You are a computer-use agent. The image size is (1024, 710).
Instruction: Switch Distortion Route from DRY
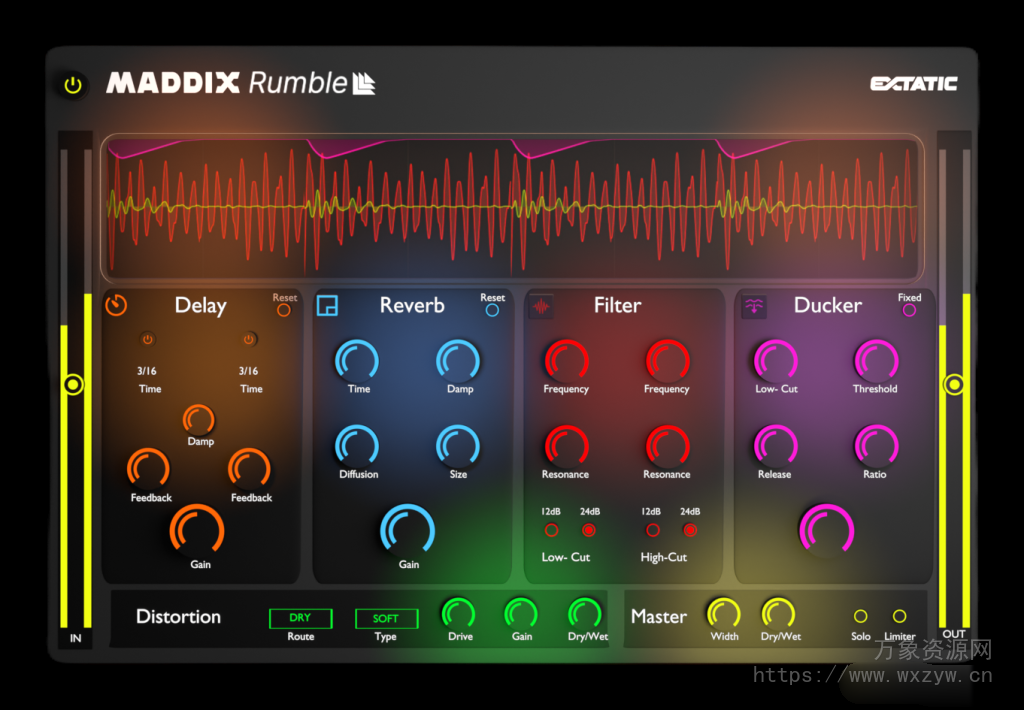[300, 618]
